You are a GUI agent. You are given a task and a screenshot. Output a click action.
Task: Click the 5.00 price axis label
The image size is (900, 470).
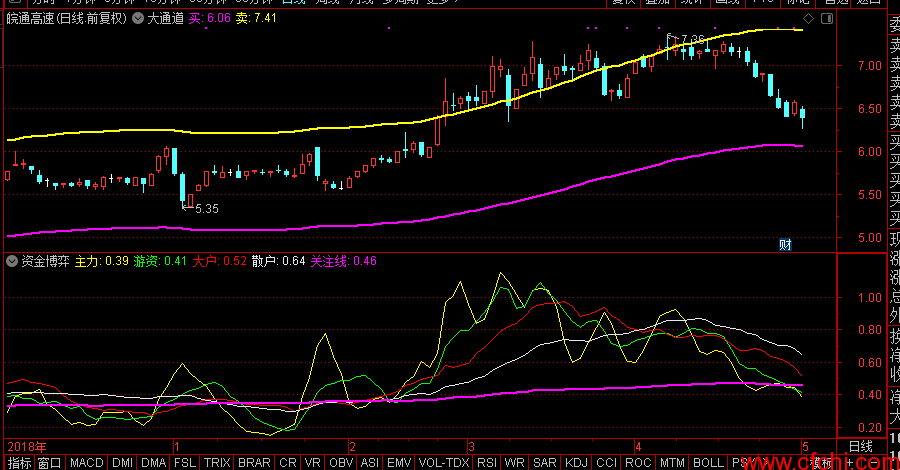870,238
